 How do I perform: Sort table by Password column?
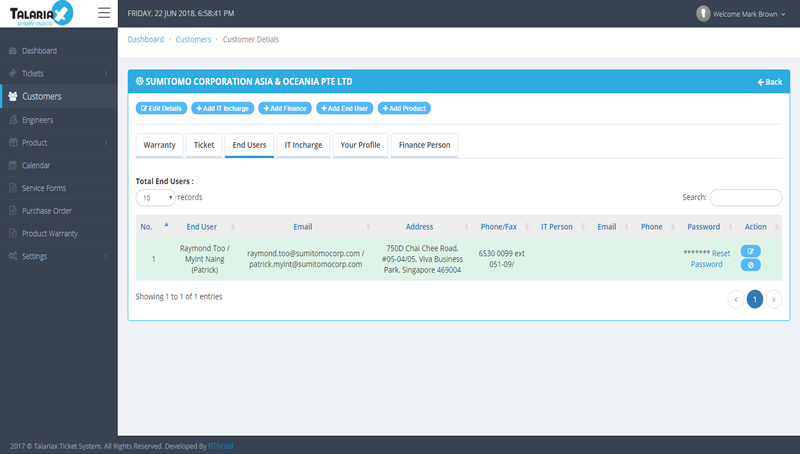point(708,226)
